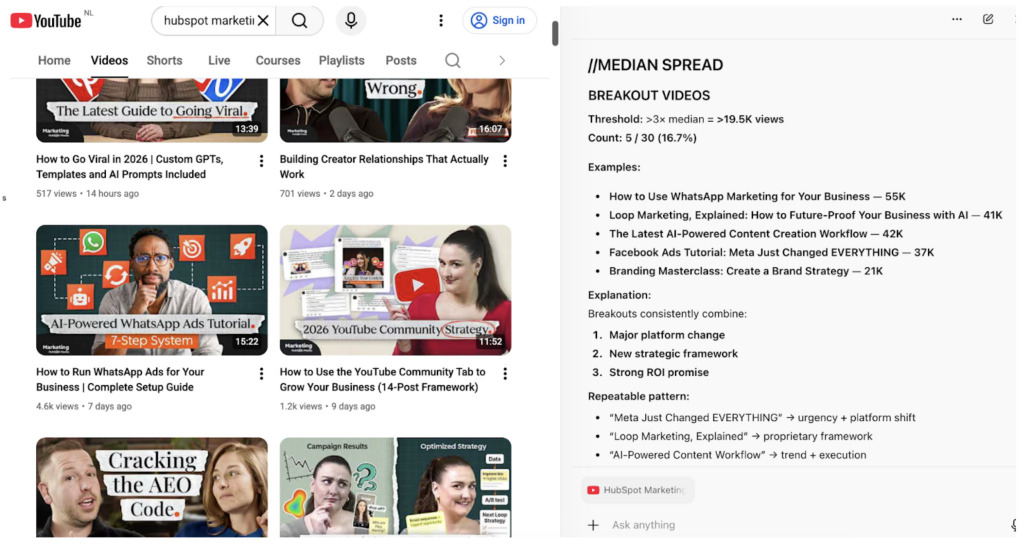Open the search-within-channel magnifier icon
The height and width of the screenshot is (544, 1024).
pos(452,61)
